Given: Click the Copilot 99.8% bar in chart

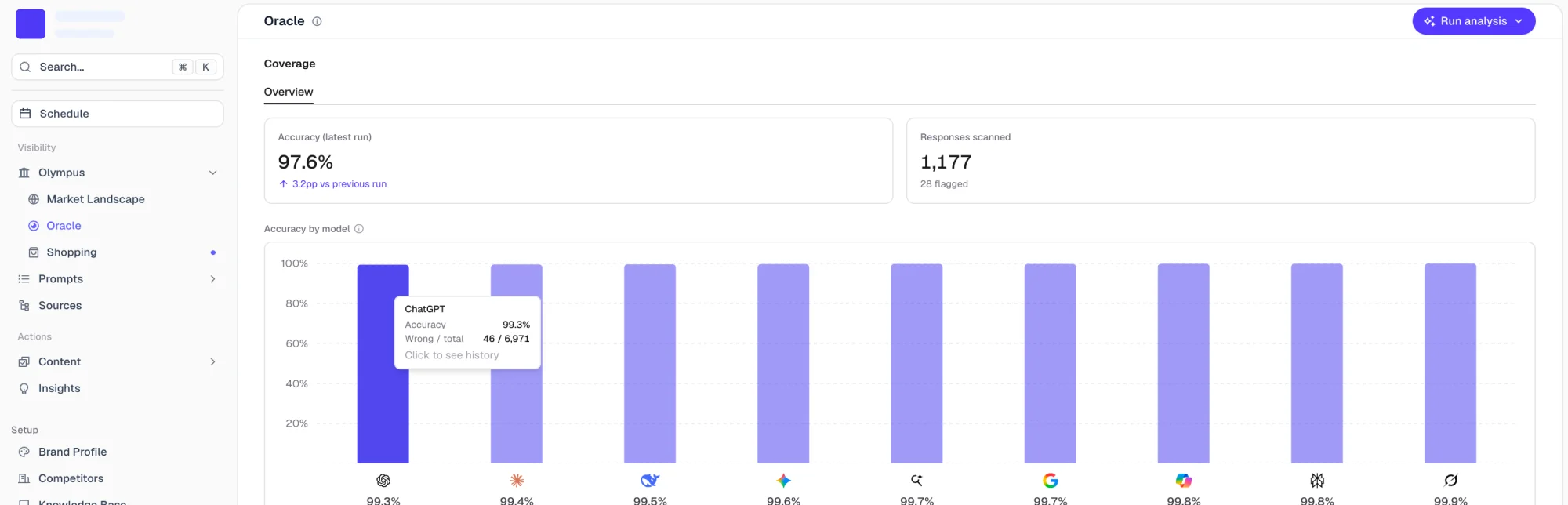Looking at the screenshot, I should click(x=1184, y=363).
